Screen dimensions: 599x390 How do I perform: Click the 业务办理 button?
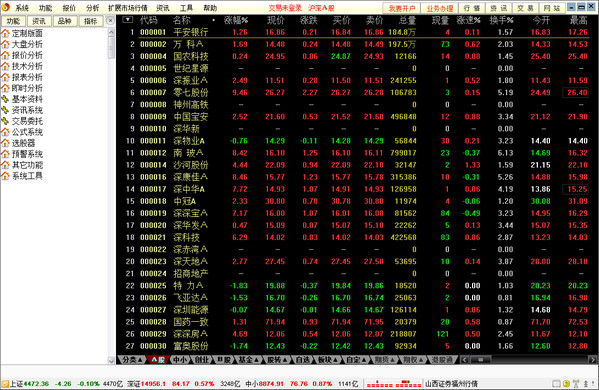tap(440, 8)
